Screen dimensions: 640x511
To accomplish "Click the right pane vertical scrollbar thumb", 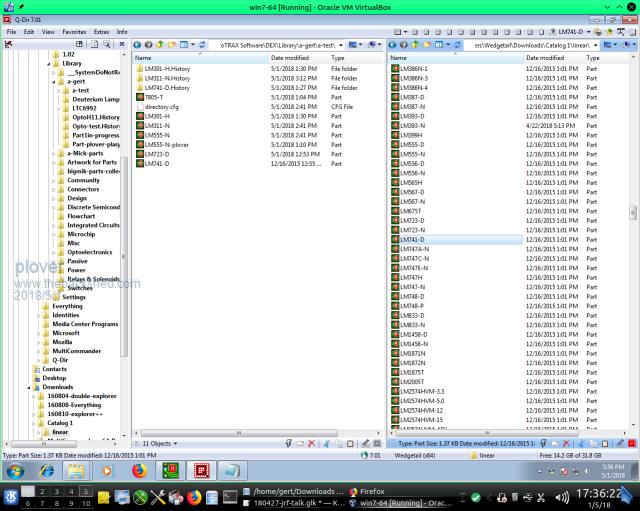I will 633,213.
